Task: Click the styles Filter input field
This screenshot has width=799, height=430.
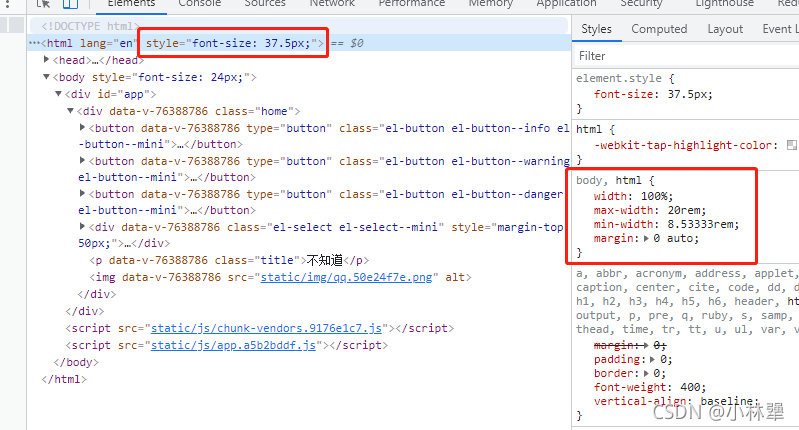Action: 685,56
